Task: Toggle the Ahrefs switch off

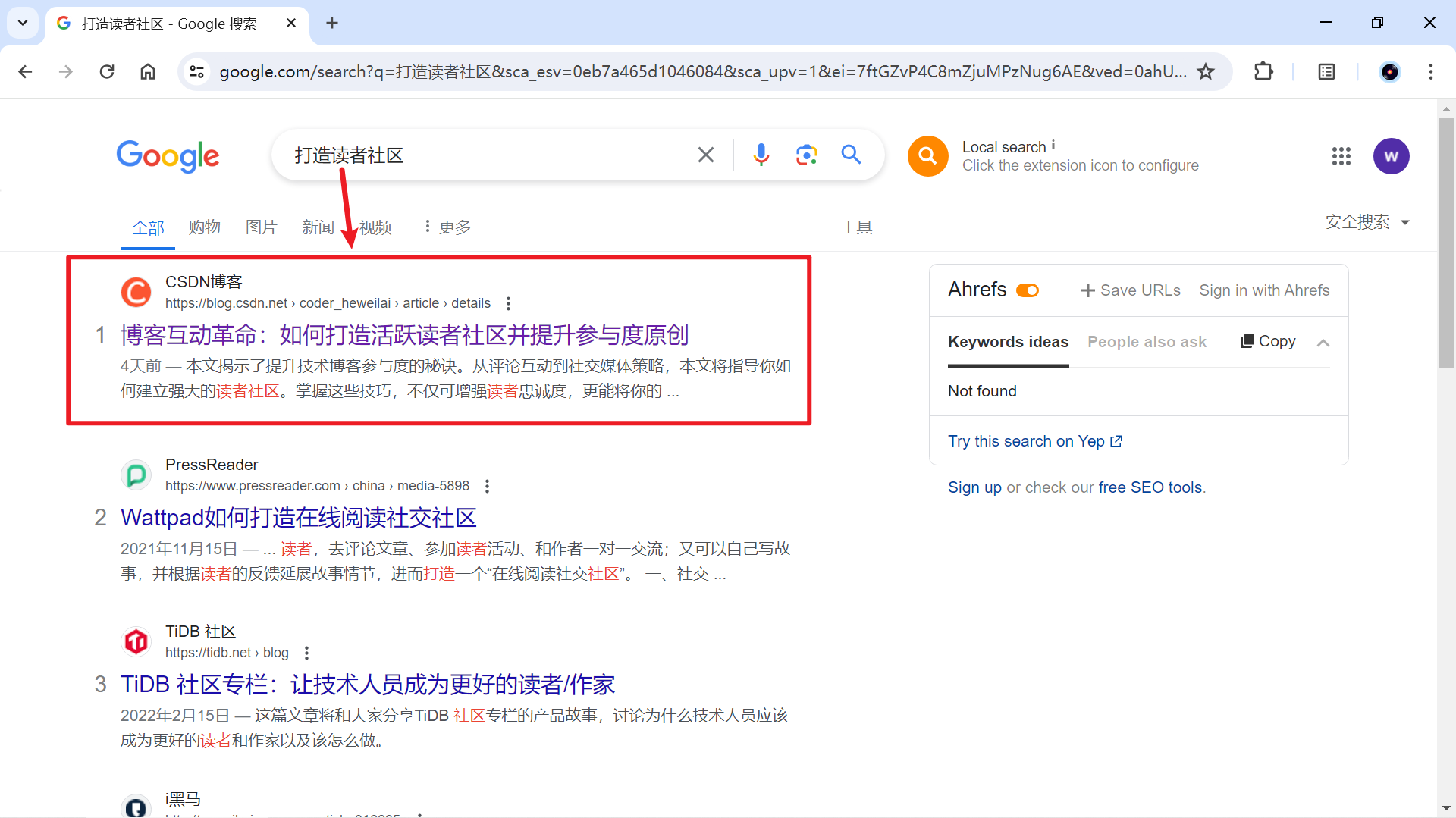Action: pos(1028,290)
